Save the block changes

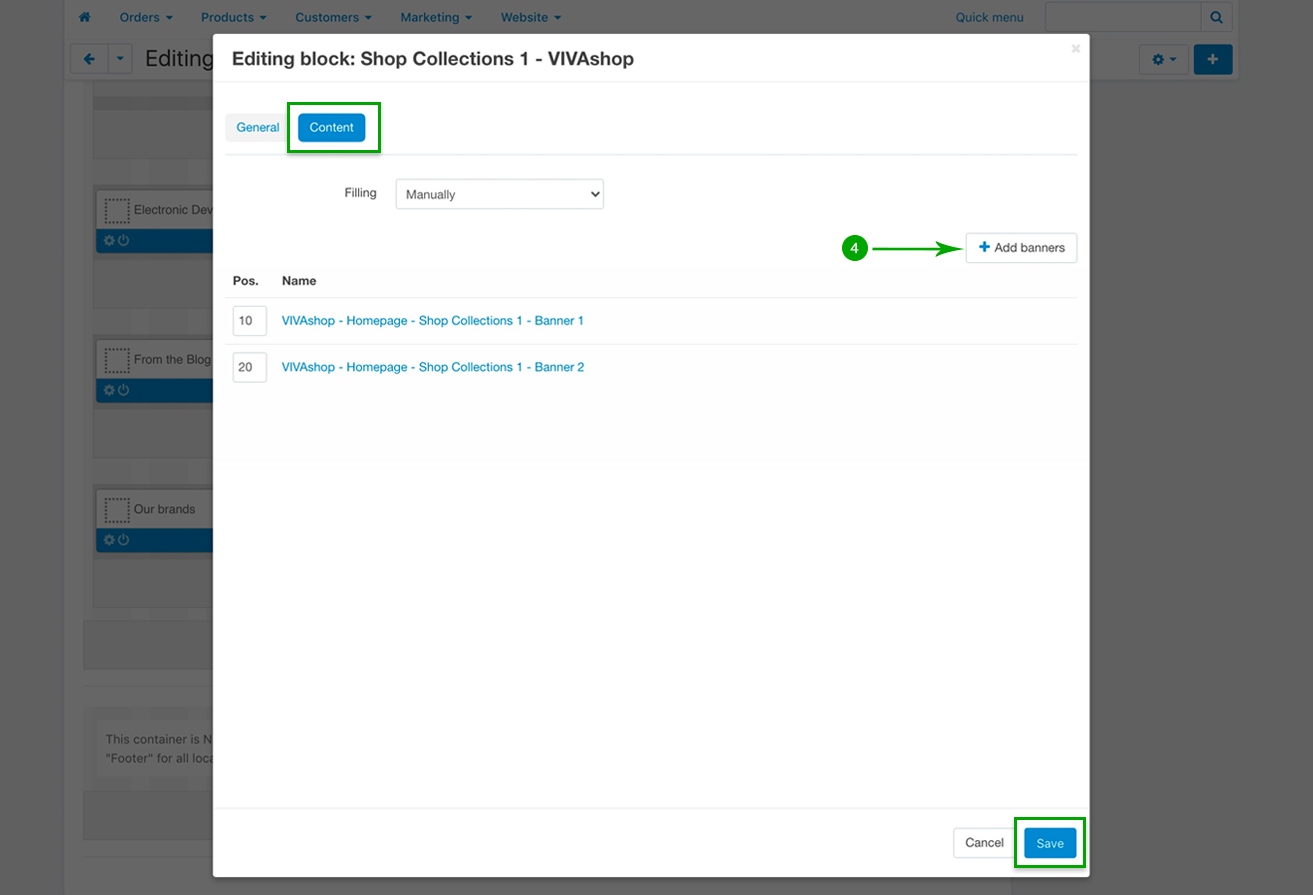pos(1049,843)
